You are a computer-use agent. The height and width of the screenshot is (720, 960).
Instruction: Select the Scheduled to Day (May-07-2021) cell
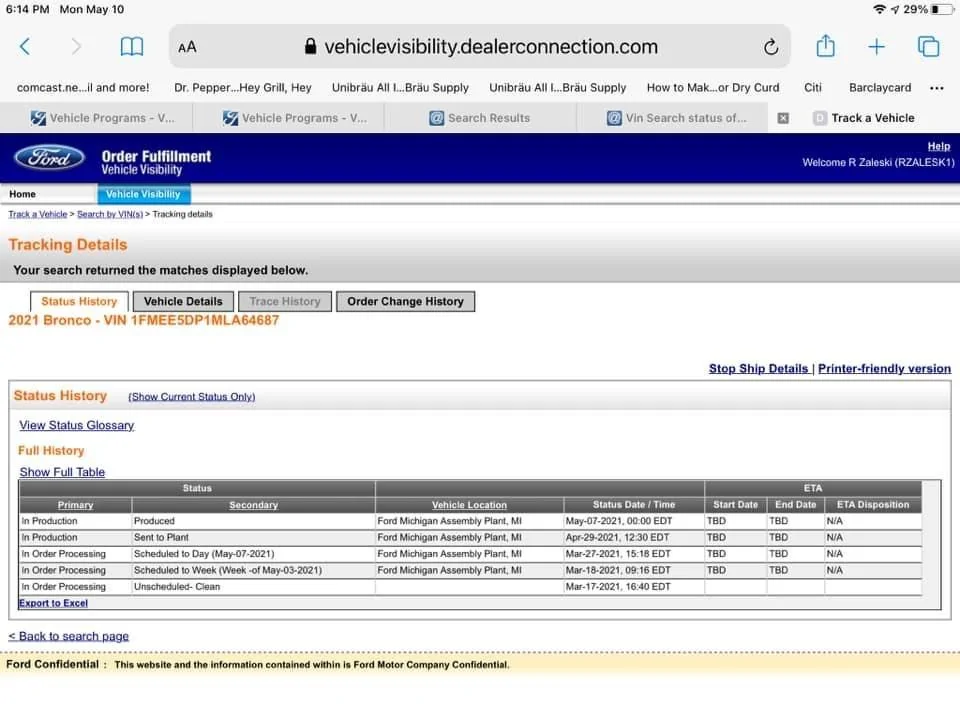[253, 554]
